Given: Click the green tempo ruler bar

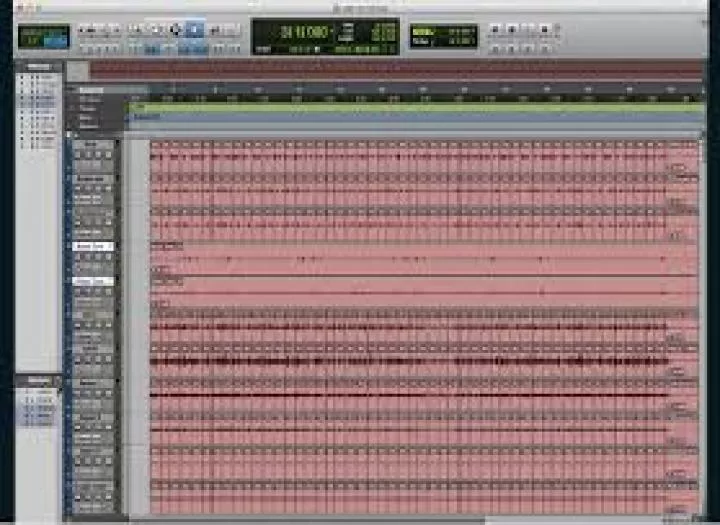Looking at the screenshot, I should click(x=415, y=108).
